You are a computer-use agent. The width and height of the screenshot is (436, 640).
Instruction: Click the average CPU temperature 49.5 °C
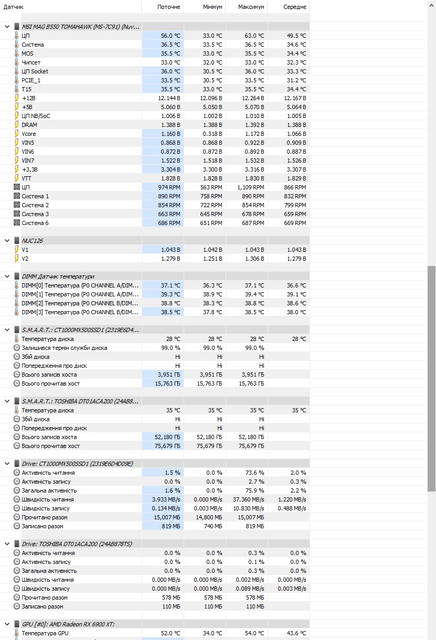[296, 36]
